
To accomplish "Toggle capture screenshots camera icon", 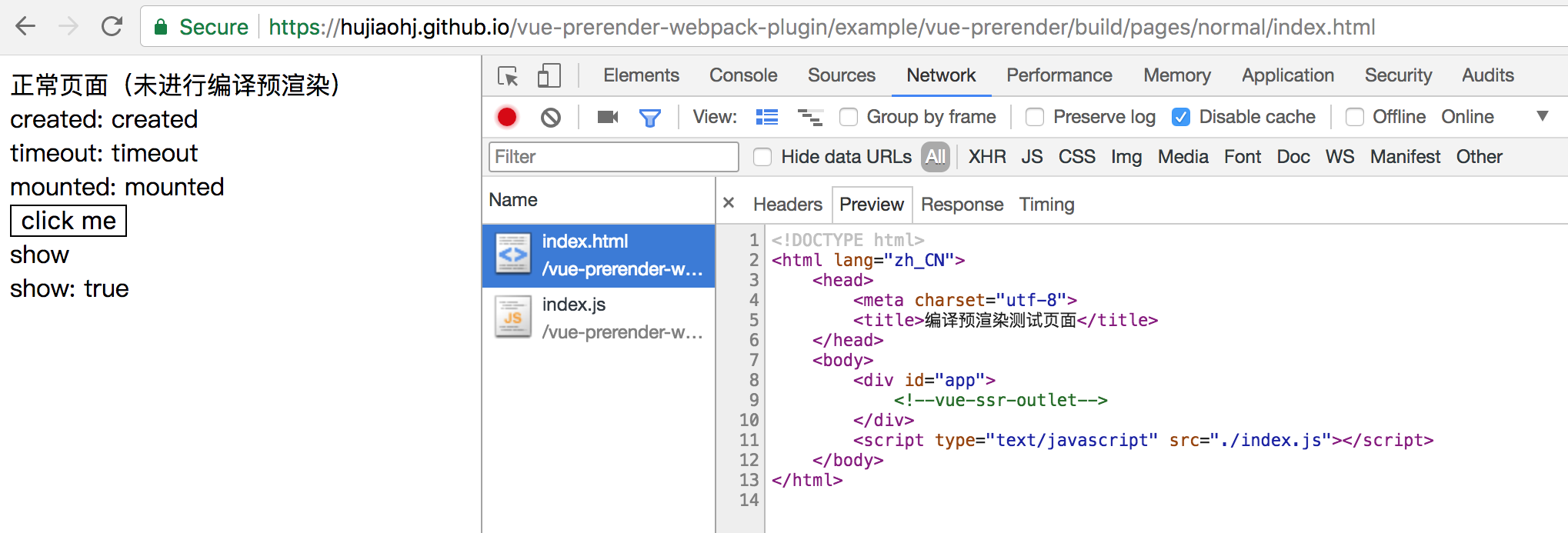I will (608, 117).
